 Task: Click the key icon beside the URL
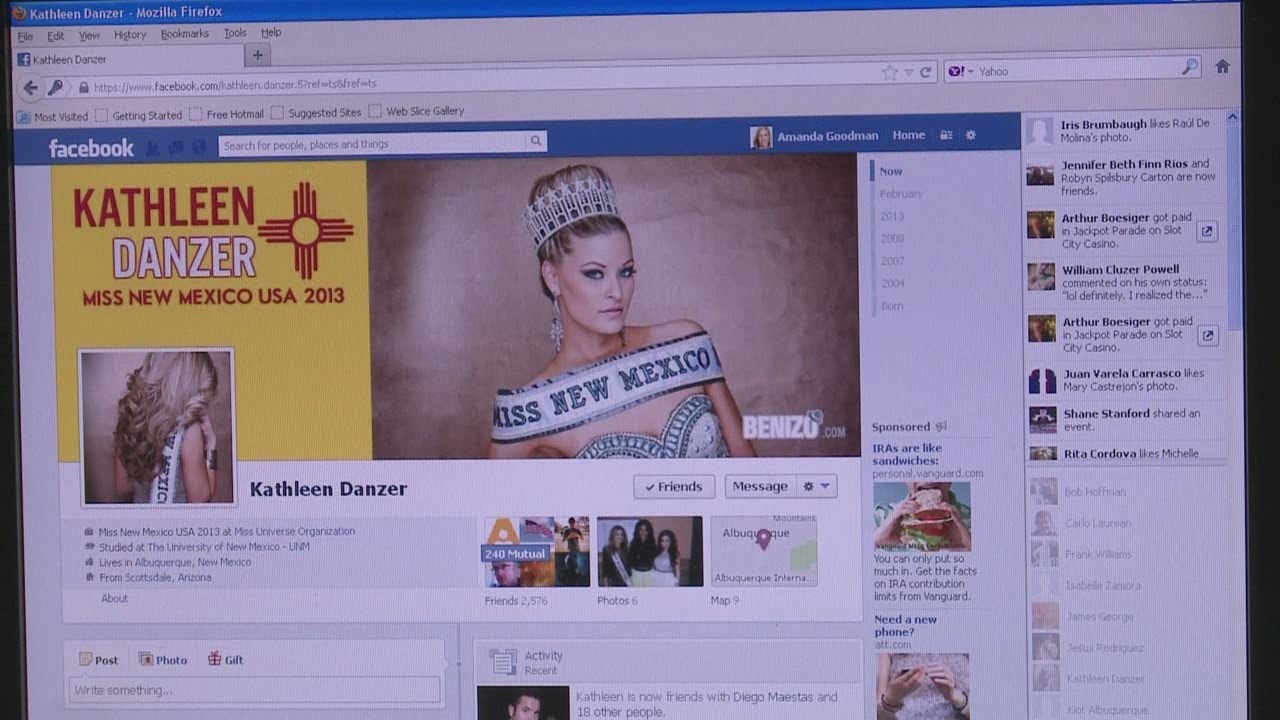pyautogui.click(x=56, y=88)
